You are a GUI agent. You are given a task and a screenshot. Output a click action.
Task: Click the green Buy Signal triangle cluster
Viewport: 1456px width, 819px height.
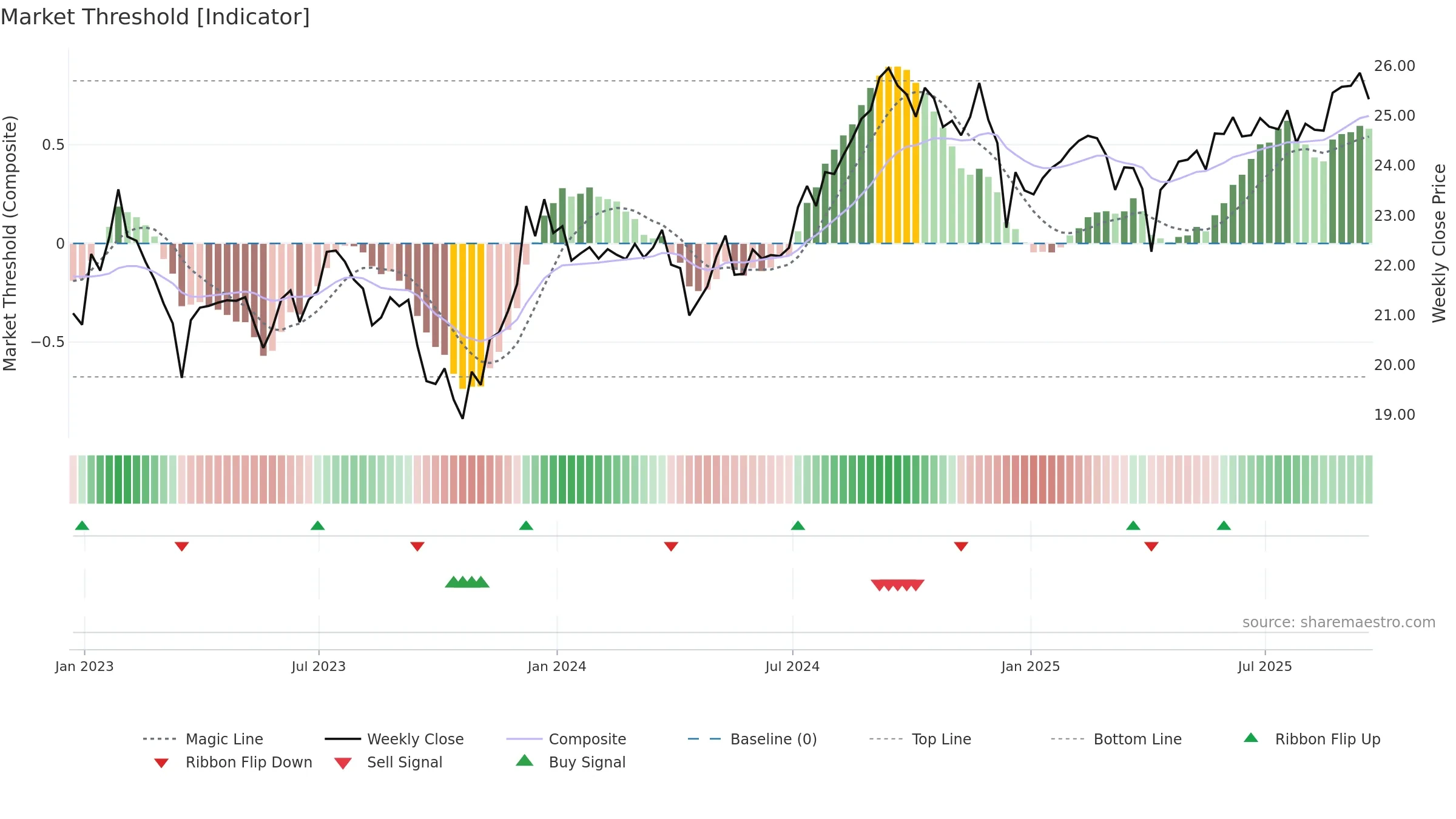[467, 582]
